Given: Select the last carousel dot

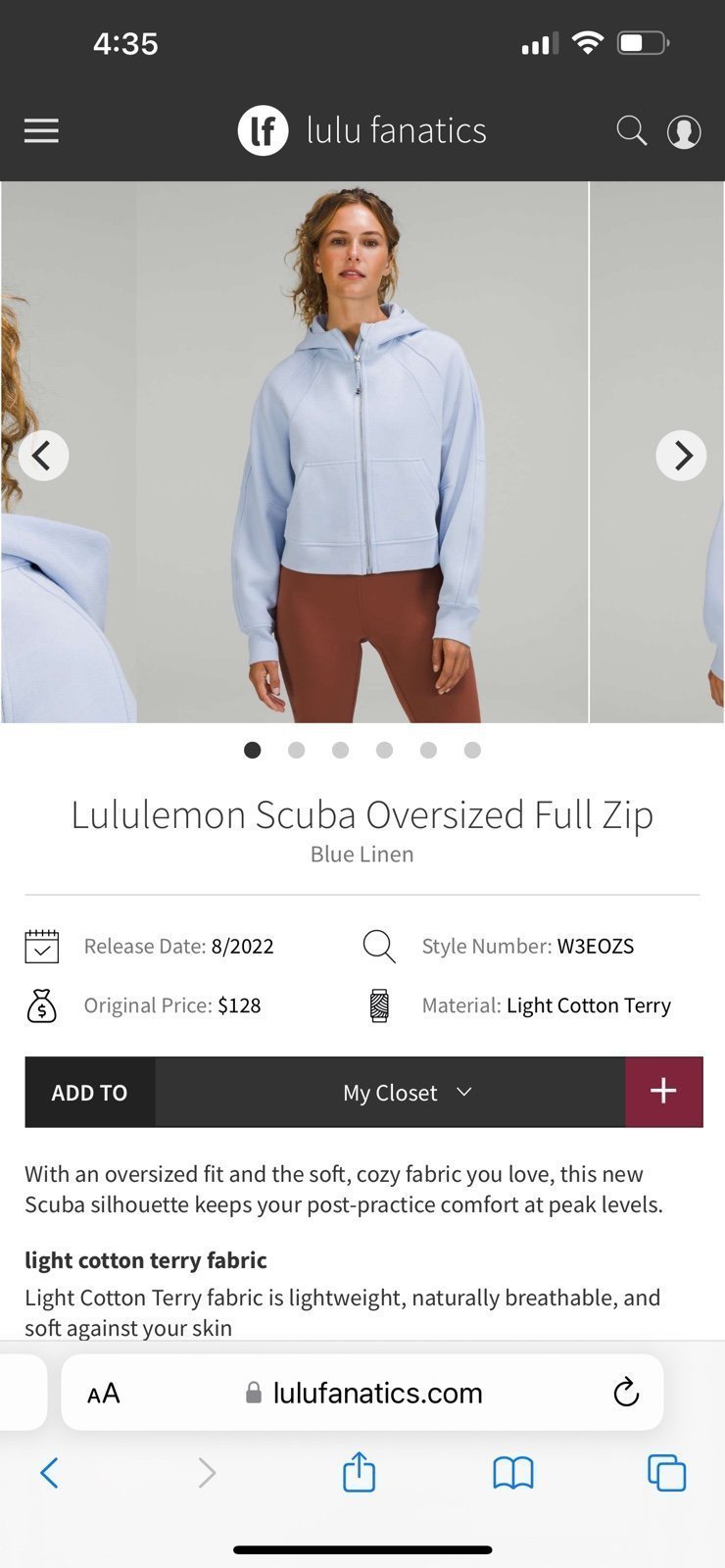Looking at the screenshot, I should pos(472,750).
